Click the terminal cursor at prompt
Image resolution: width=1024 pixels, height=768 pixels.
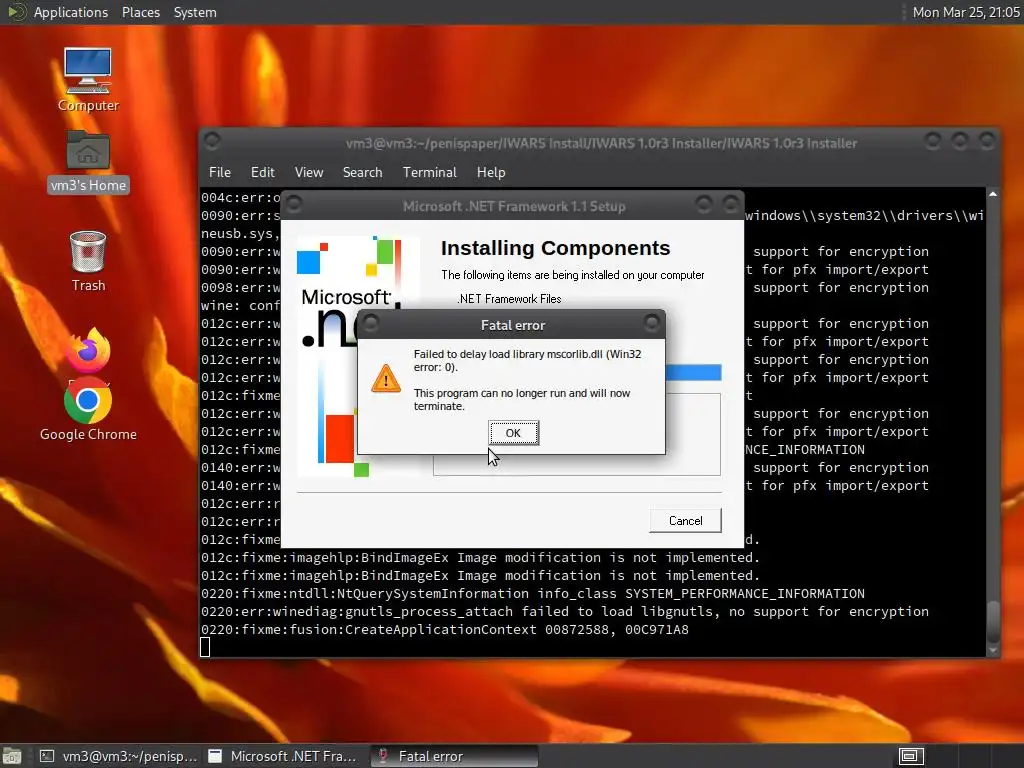205,647
